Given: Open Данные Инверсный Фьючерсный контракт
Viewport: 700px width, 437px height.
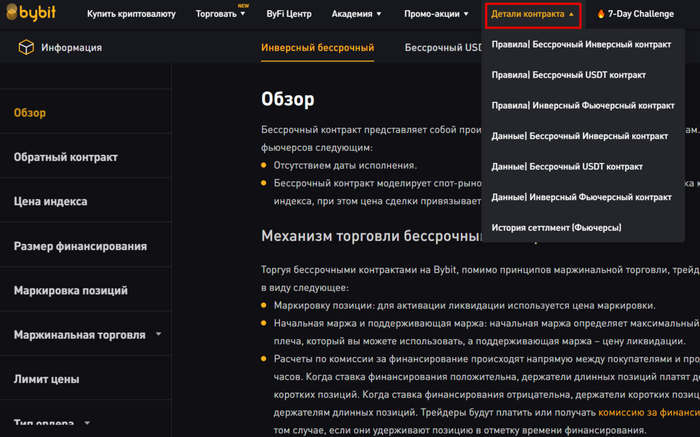Looking at the screenshot, I should 581,197.
